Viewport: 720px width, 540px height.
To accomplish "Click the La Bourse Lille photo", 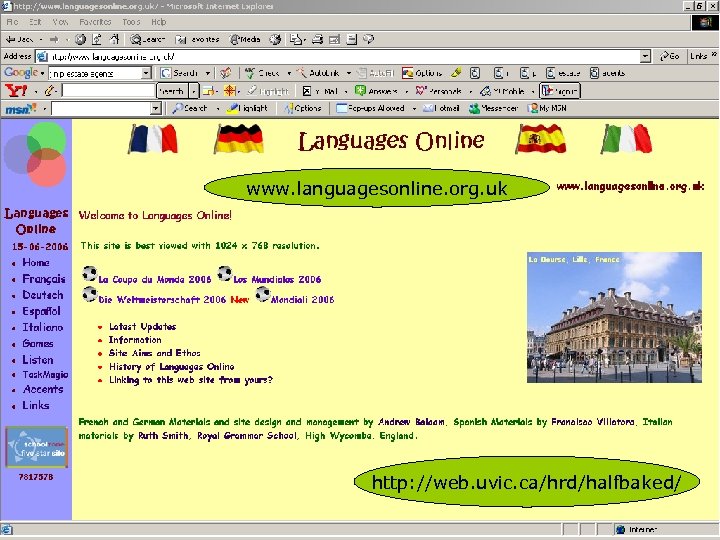I will pyautogui.click(x=614, y=317).
